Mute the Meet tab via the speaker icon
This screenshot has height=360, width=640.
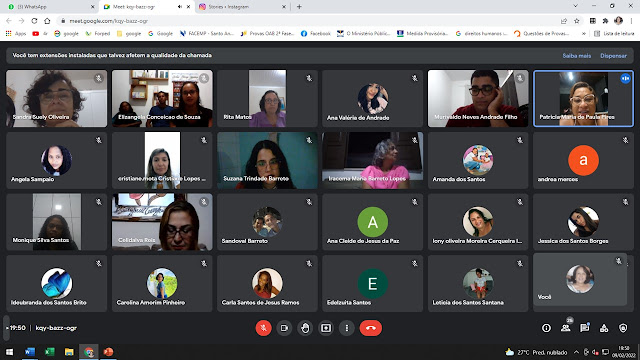(x=180, y=7)
